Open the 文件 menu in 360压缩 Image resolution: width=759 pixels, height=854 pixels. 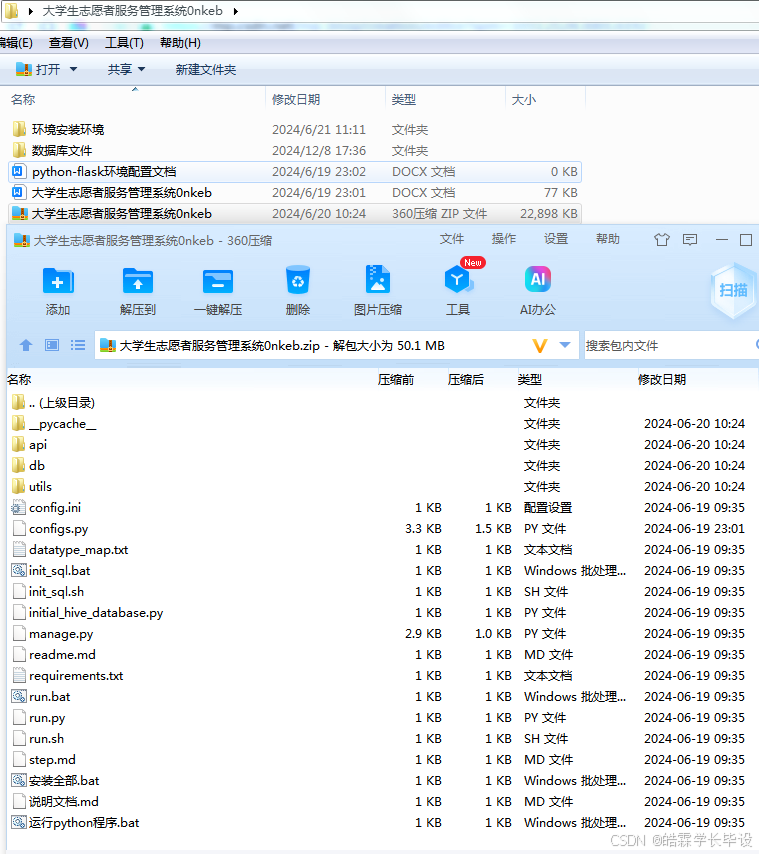452,239
